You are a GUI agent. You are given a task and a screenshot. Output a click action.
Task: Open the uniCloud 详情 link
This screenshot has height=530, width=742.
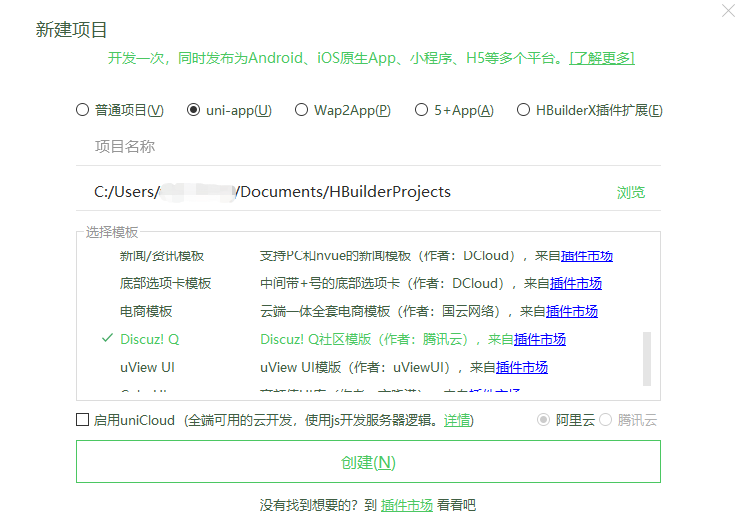pos(457,420)
